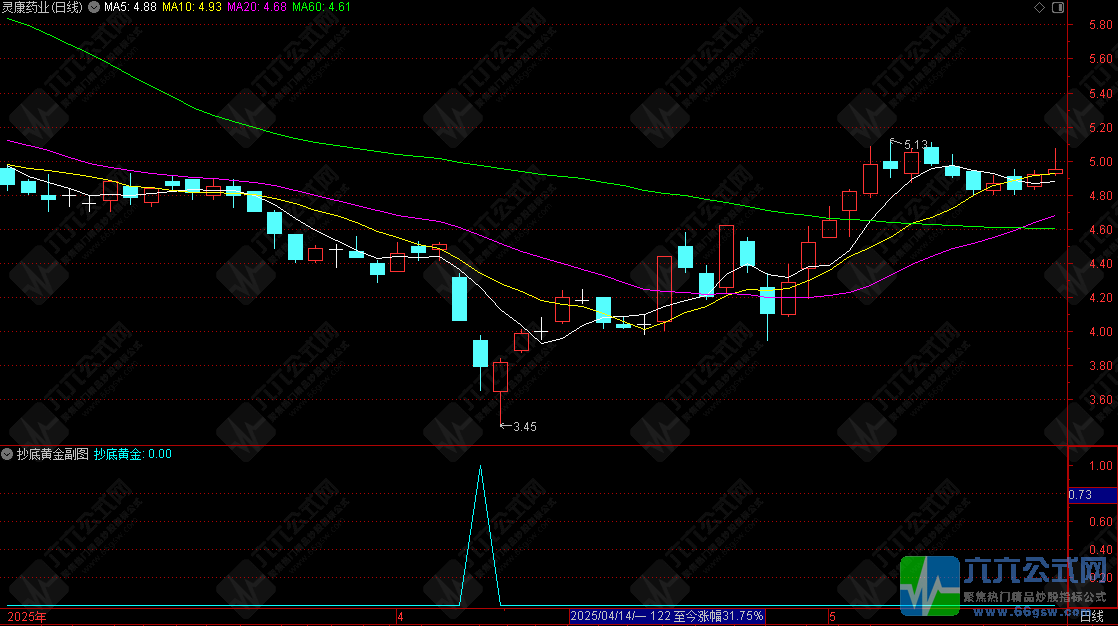Click the 0.73 highlighted axis value

click(x=1092, y=495)
